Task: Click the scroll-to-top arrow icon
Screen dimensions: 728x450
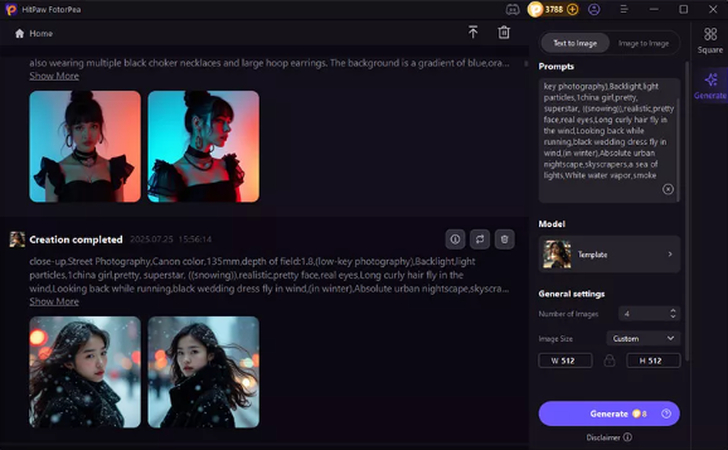Action: pos(473,32)
